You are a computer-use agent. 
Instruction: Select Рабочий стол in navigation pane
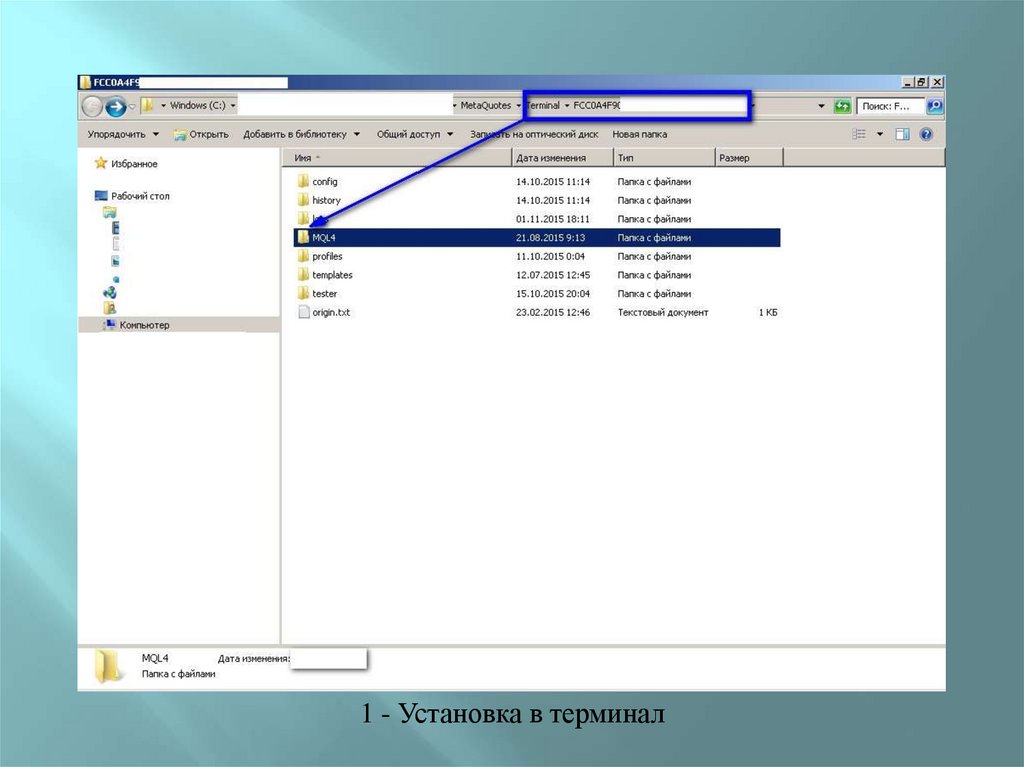click(x=140, y=196)
